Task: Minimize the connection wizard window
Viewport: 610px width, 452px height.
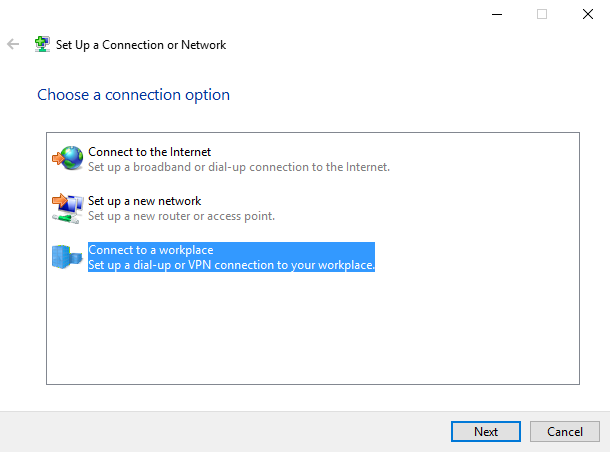Action: [497, 14]
